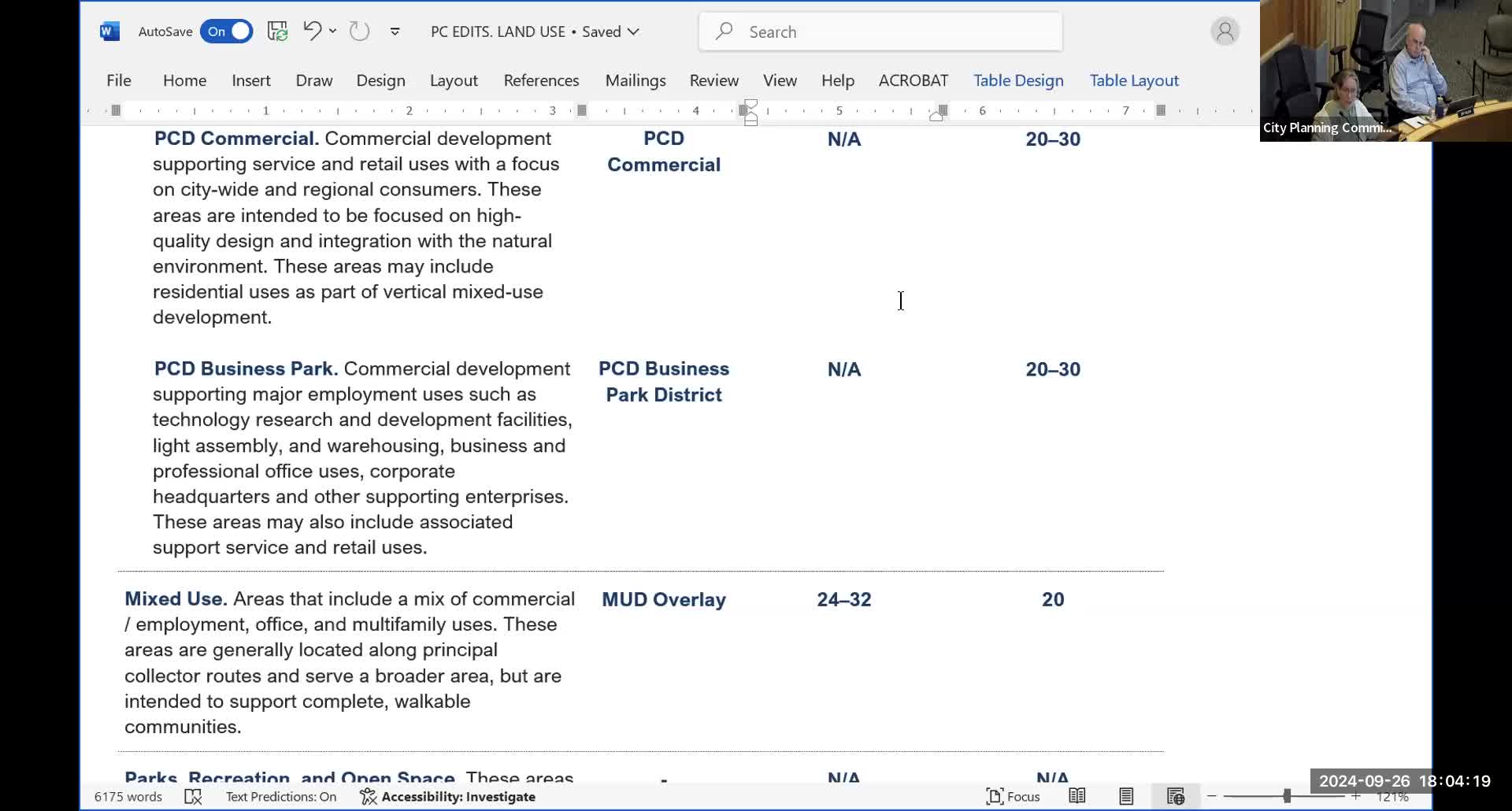
Task: Click the 'PCD Commercial.' bold heading text
Action: [237, 139]
